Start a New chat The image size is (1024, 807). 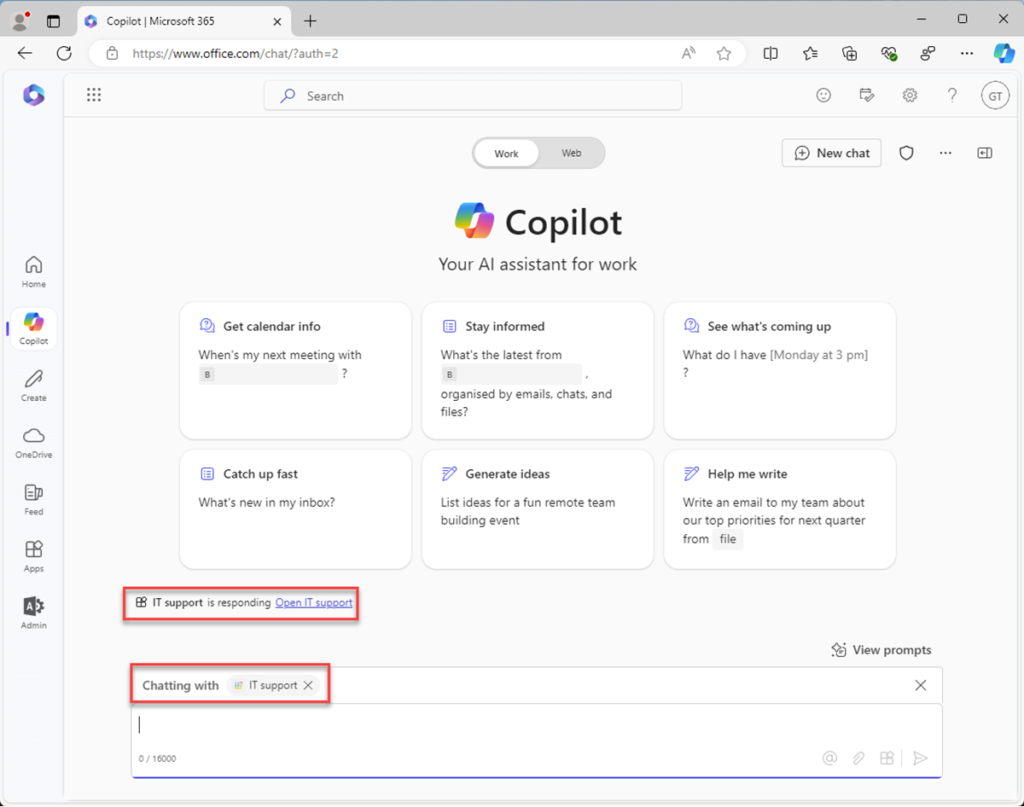(x=832, y=153)
